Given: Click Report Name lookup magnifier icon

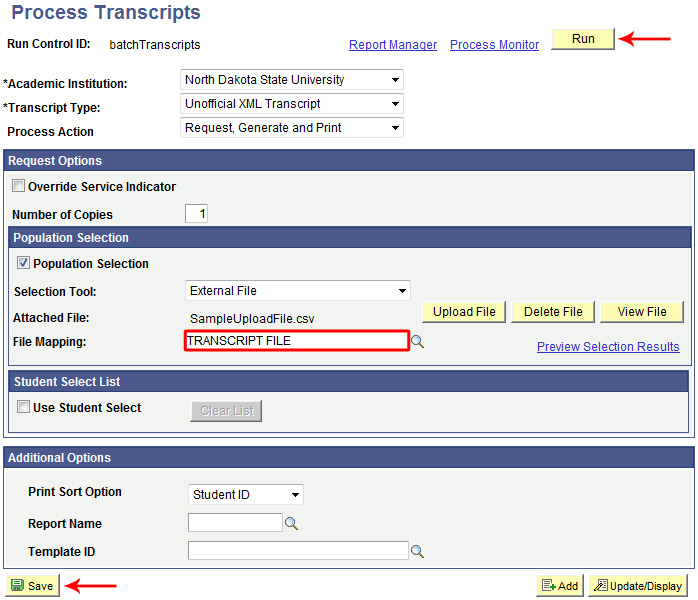Looking at the screenshot, I should (292, 523).
